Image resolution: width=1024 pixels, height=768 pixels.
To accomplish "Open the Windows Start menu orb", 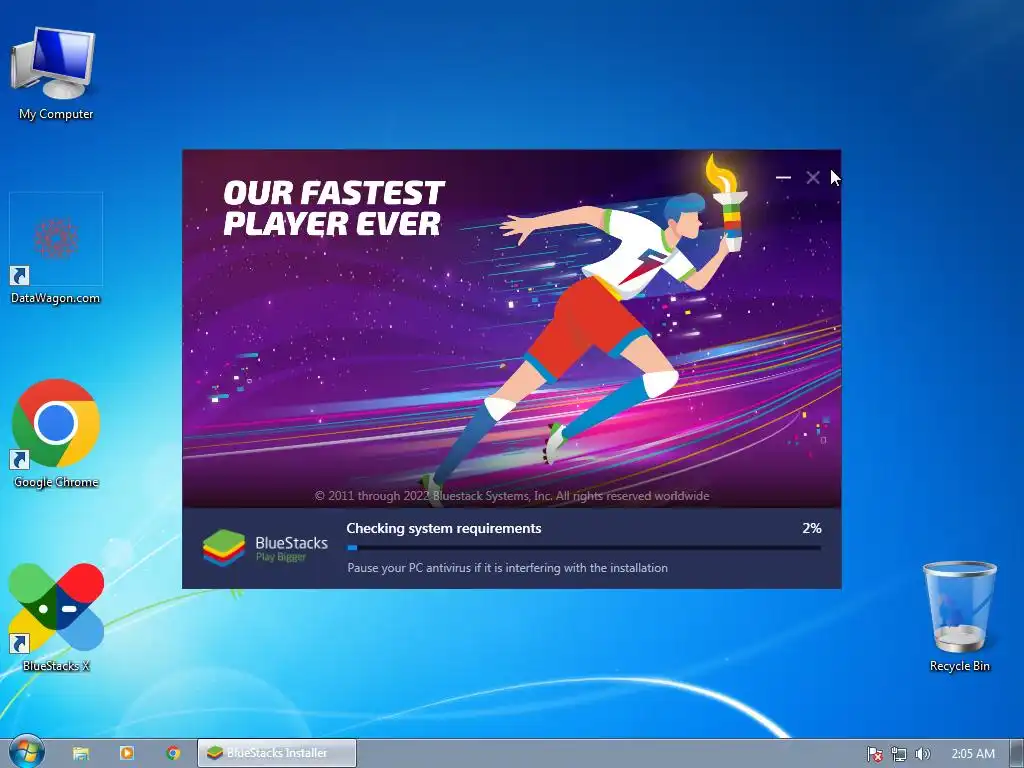I will (x=26, y=752).
